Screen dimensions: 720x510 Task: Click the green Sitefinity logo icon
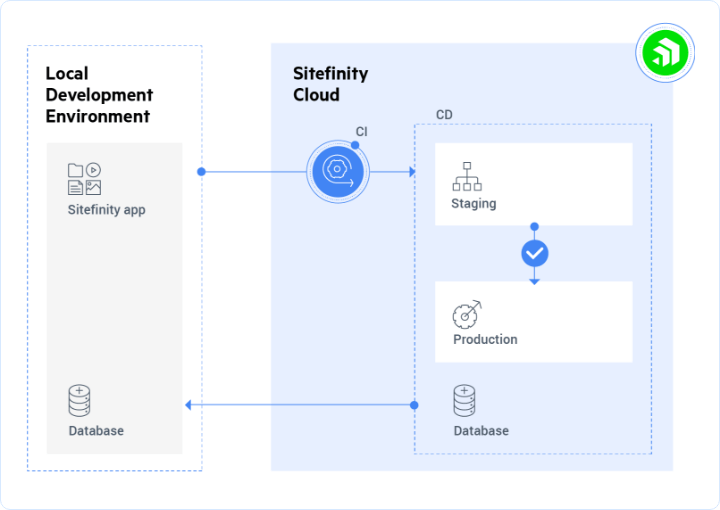[x=664, y=51]
